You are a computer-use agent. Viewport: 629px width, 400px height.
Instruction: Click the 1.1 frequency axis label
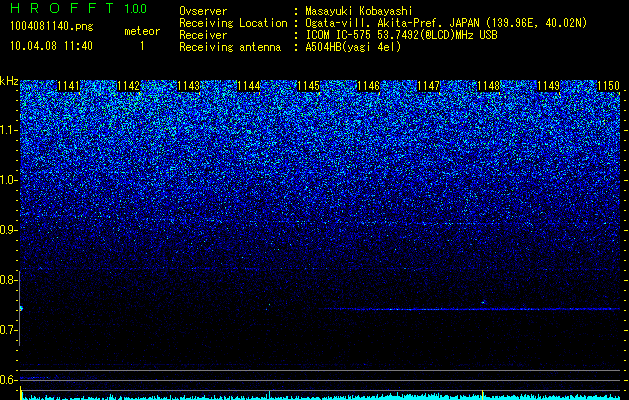tap(8, 130)
